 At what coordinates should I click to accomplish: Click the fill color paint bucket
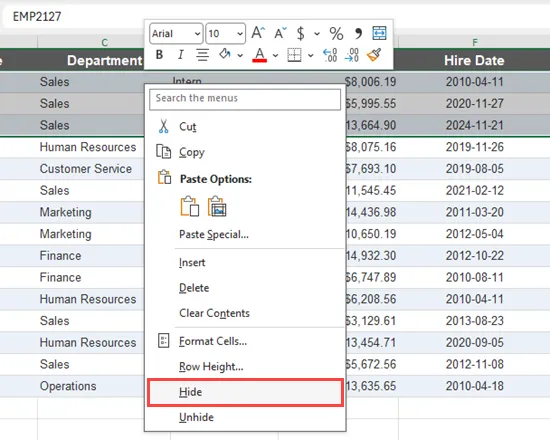coord(225,55)
